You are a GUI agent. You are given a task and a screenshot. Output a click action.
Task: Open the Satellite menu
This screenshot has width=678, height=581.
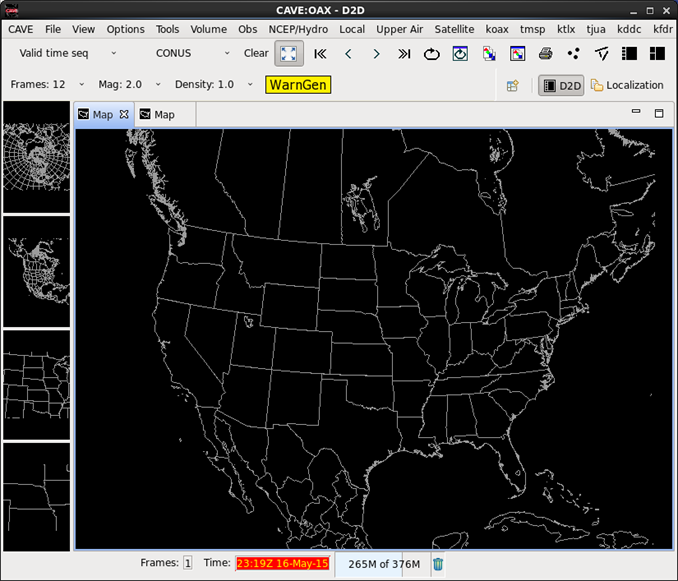(x=454, y=29)
